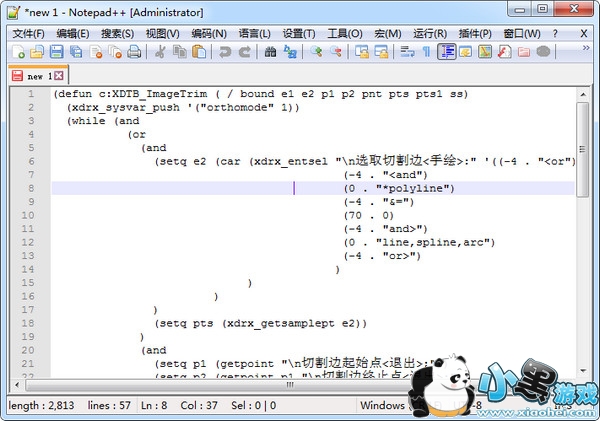This screenshot has width=600, height=421.
Task: Close the 'new 1' tab with its red X
Action: [x=59, y=76]
